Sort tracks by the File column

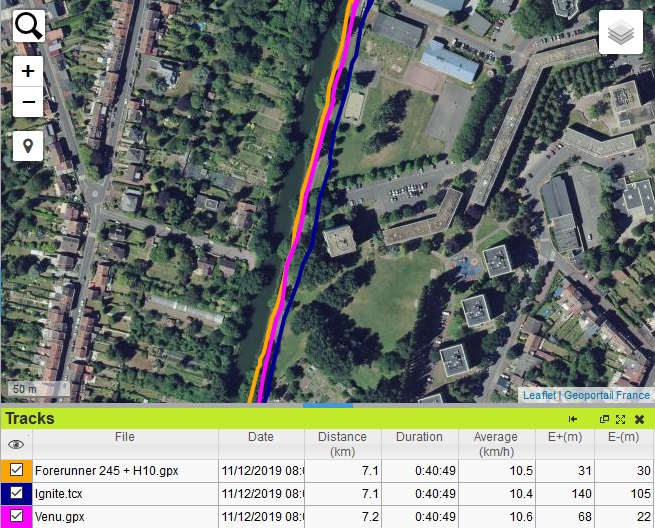[x=124, y=437]
